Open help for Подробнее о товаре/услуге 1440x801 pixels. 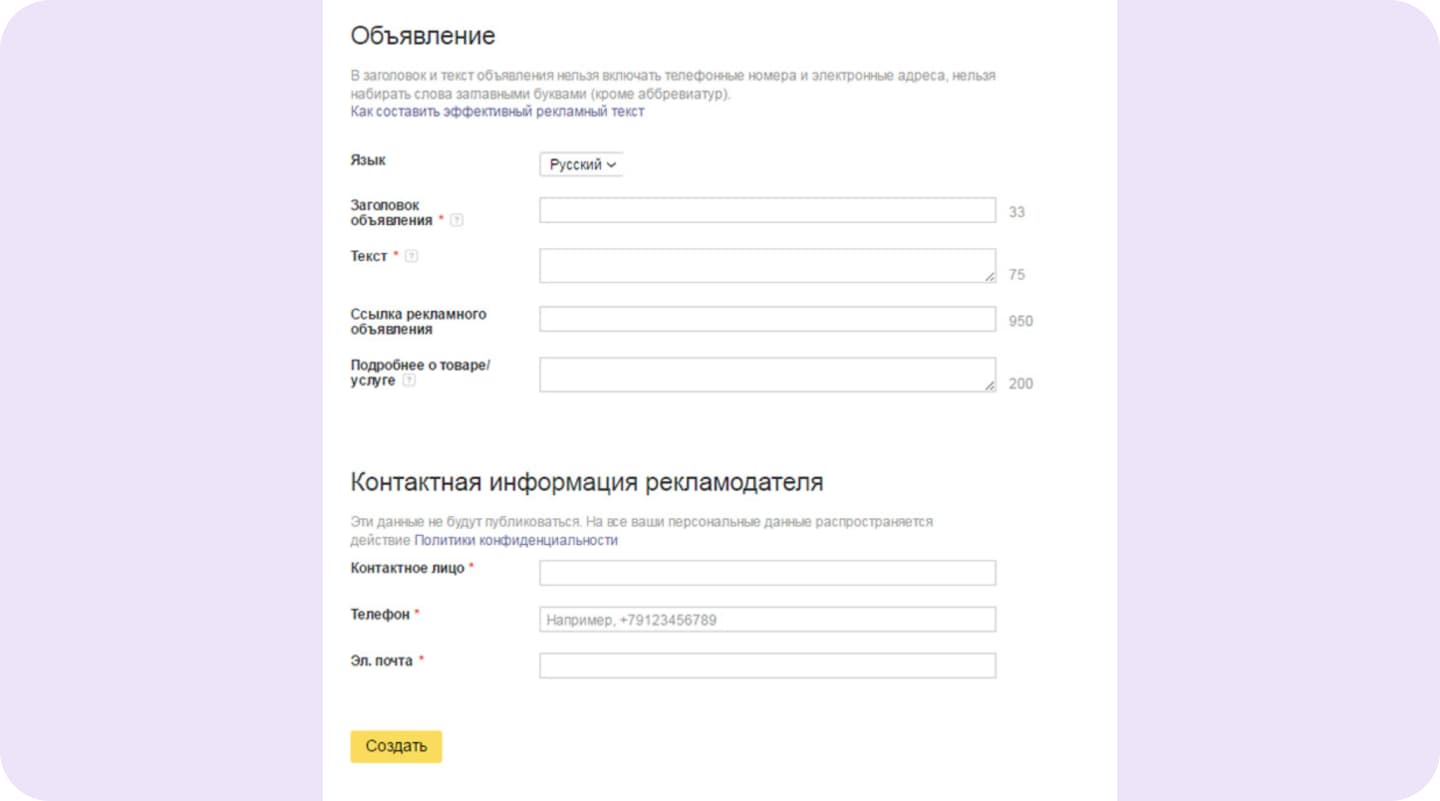pos(408,380)
